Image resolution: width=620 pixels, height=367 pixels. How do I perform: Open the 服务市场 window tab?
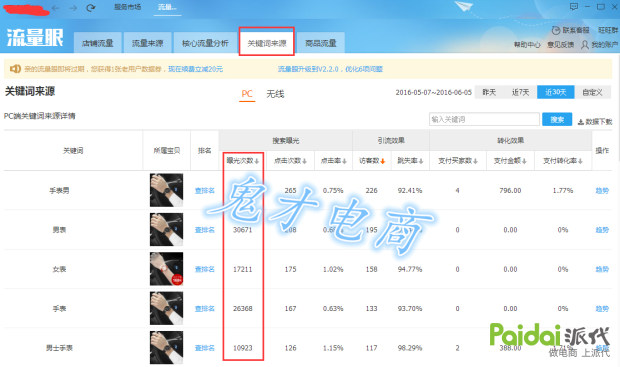127,7
